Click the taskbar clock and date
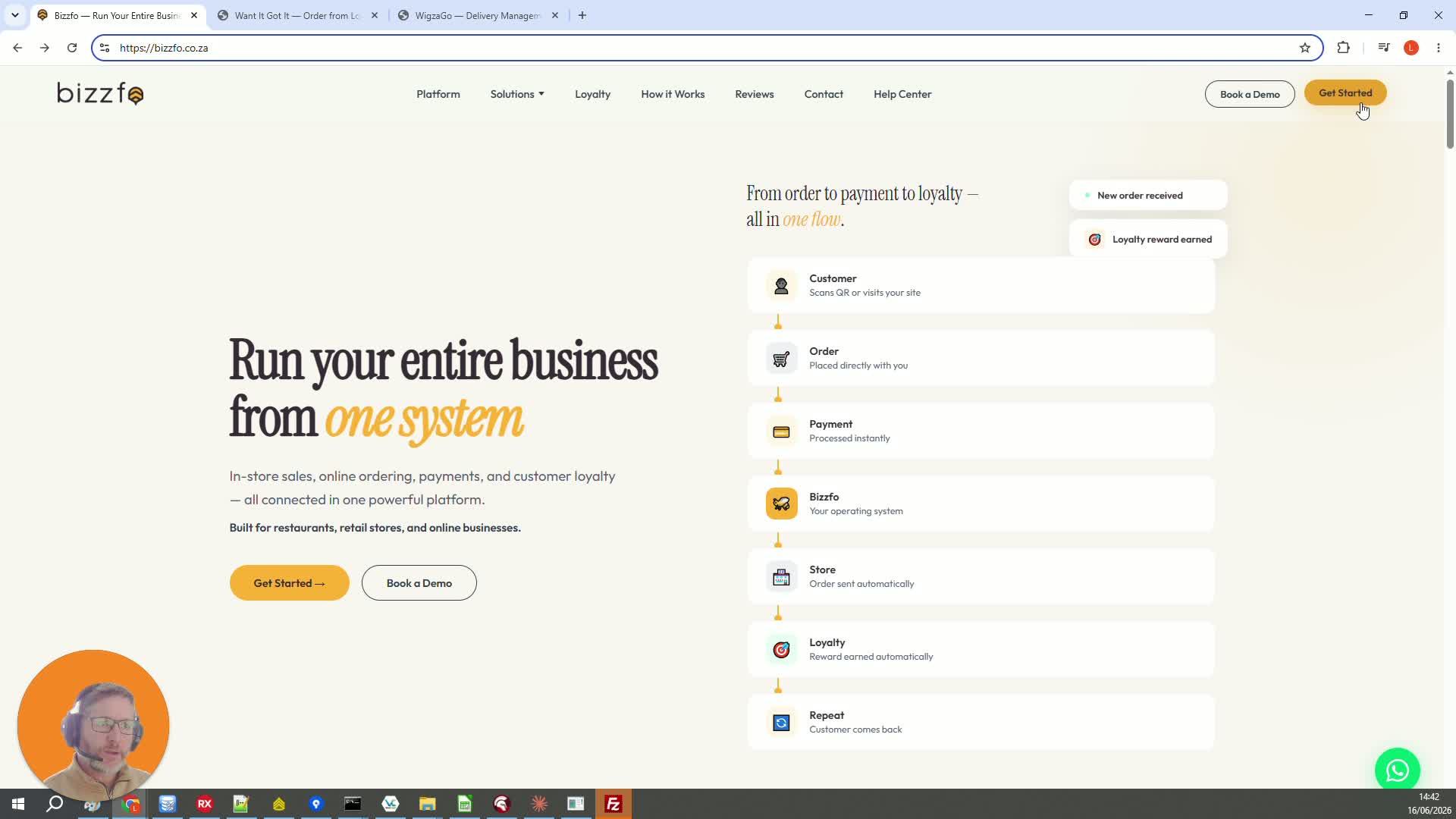Viewport: 1456px width, 819px height. [1429, 804]
